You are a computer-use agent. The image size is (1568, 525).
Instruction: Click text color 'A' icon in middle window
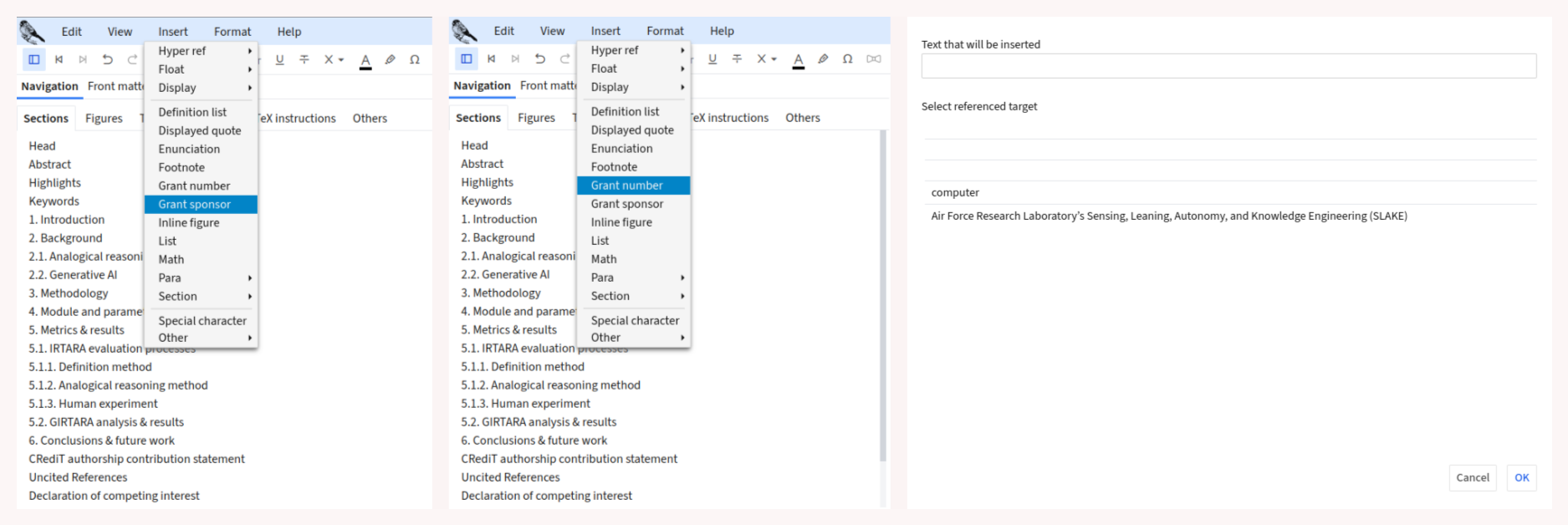[x=798, y=59]
